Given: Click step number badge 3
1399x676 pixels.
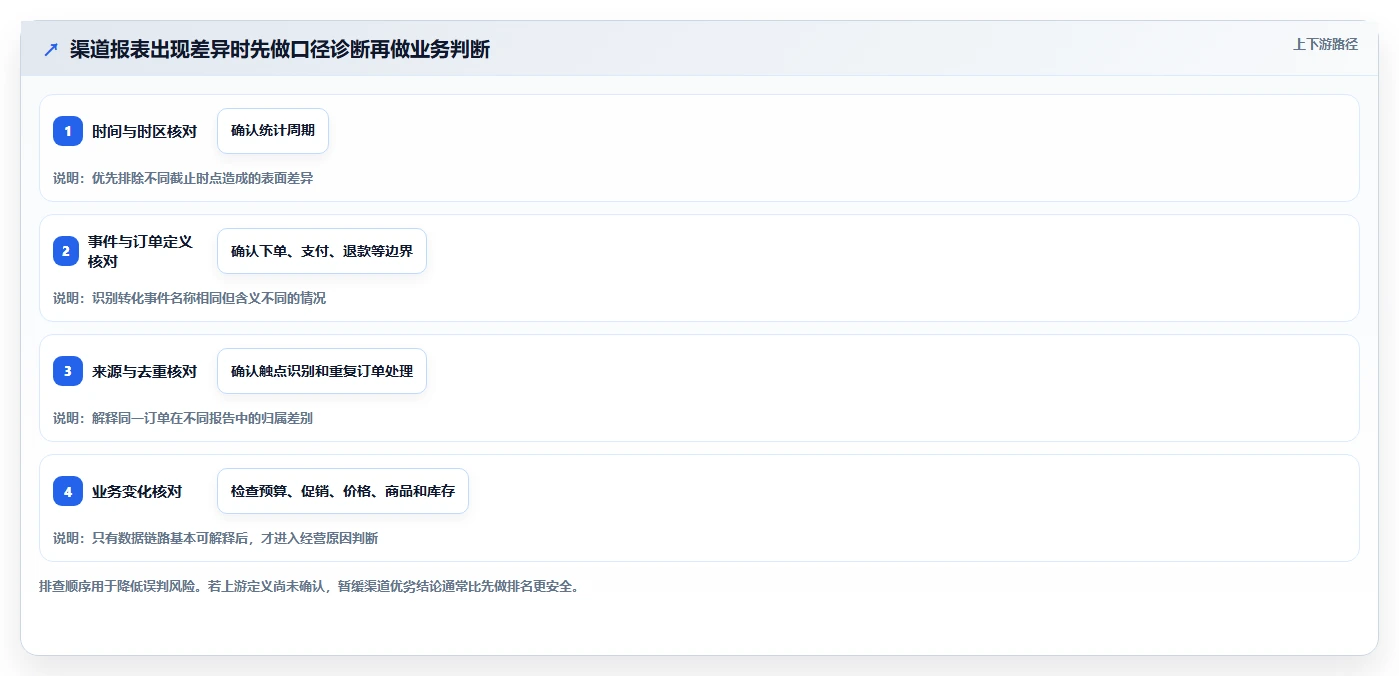Looking at the screenshot, I should pyautogui.click(x=68, y=371).
